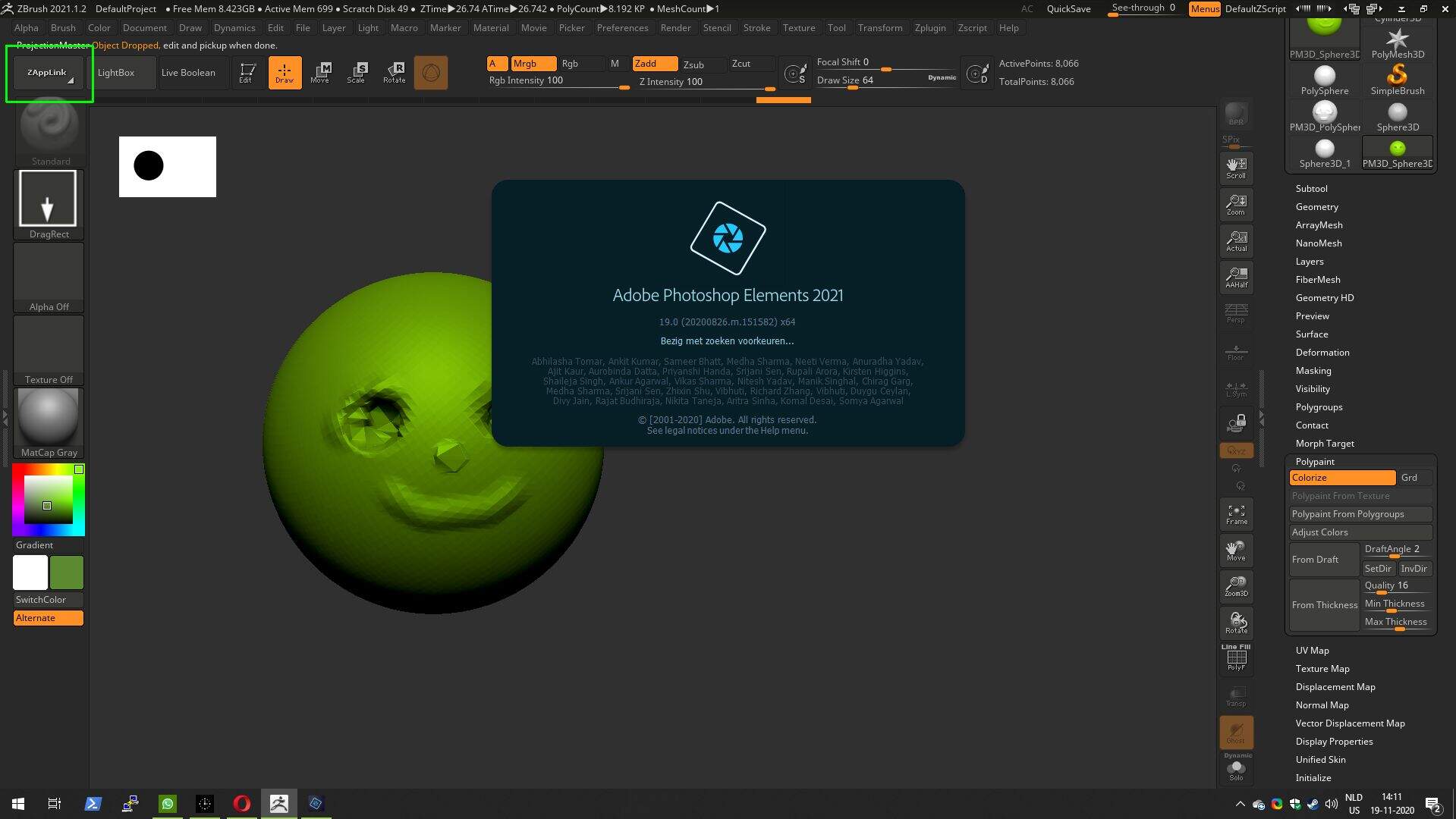Select the Sphere3D tool

pos(1398,117)
